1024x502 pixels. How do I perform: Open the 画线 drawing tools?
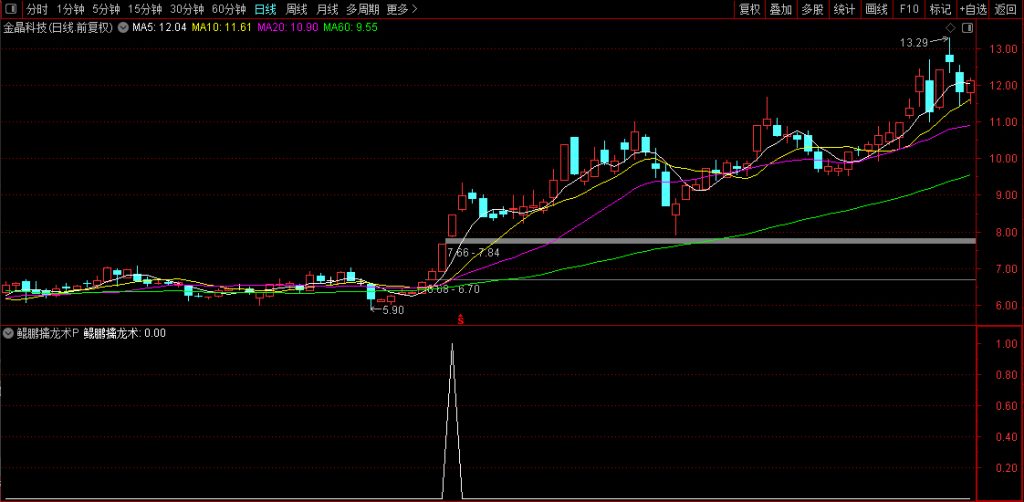click(x=877, y=9)
